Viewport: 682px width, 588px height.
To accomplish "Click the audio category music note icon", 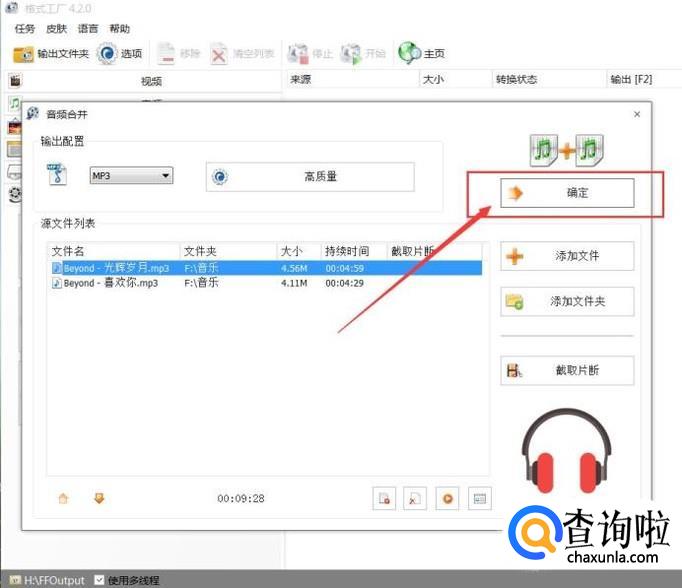I will (15, 104).
